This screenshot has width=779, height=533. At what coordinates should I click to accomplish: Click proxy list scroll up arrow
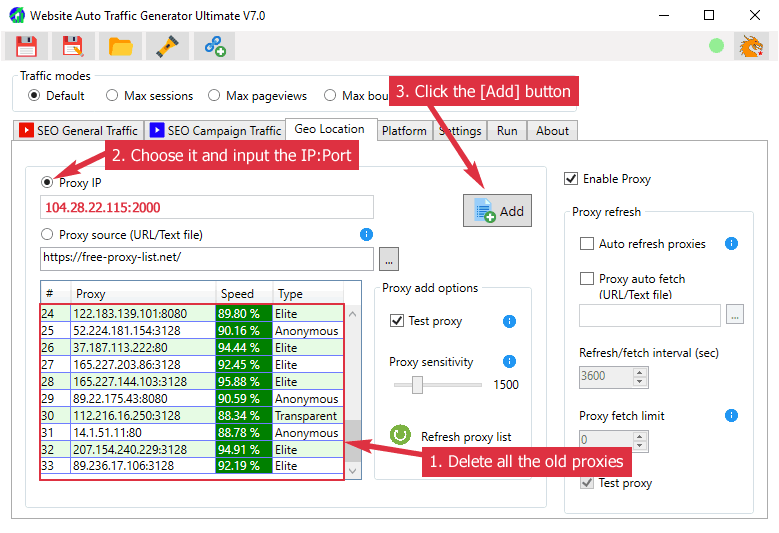353,314
